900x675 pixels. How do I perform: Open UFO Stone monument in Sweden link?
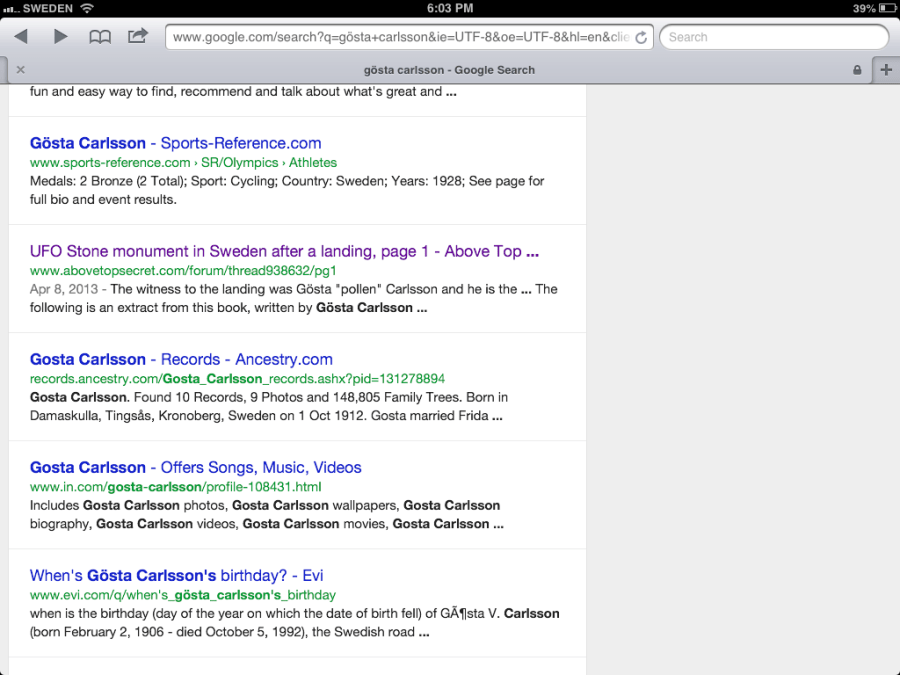click(x=284, y=251)
